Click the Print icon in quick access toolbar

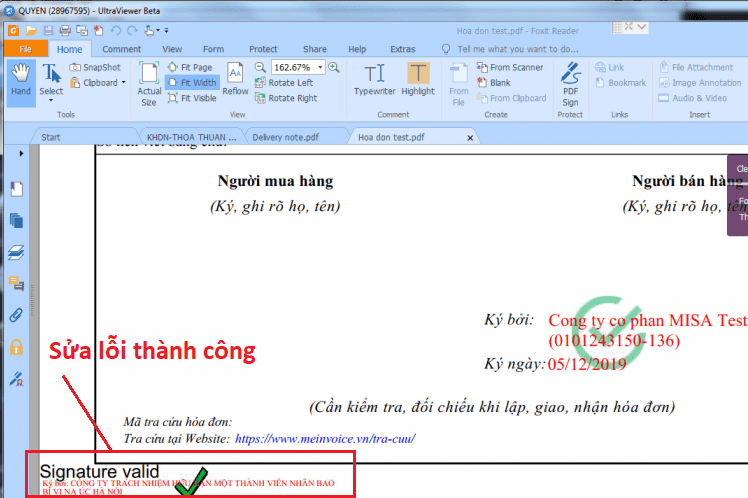[65, 31]
